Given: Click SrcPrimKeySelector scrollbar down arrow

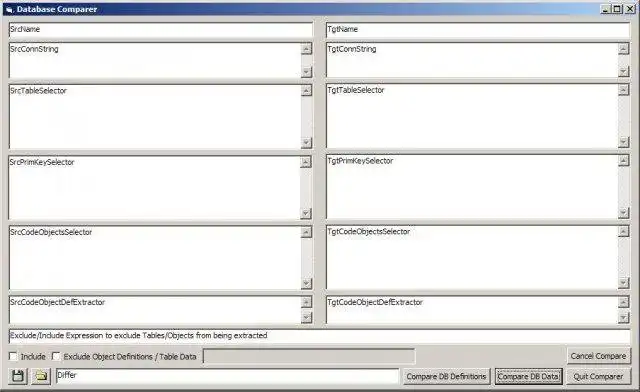Looking at the screenshot, I should (306, 213).
